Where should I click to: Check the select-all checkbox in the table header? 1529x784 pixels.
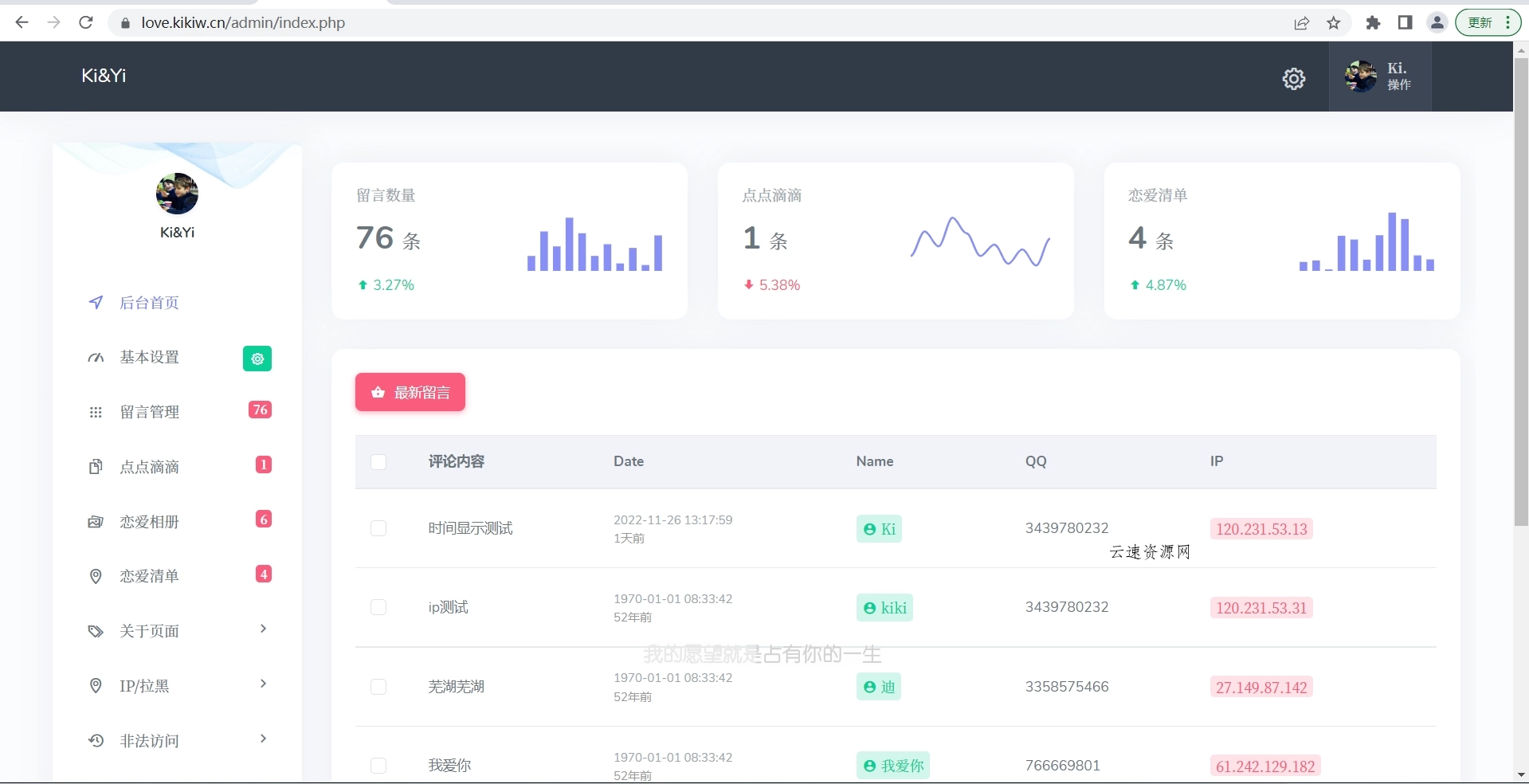click(378, 462)
